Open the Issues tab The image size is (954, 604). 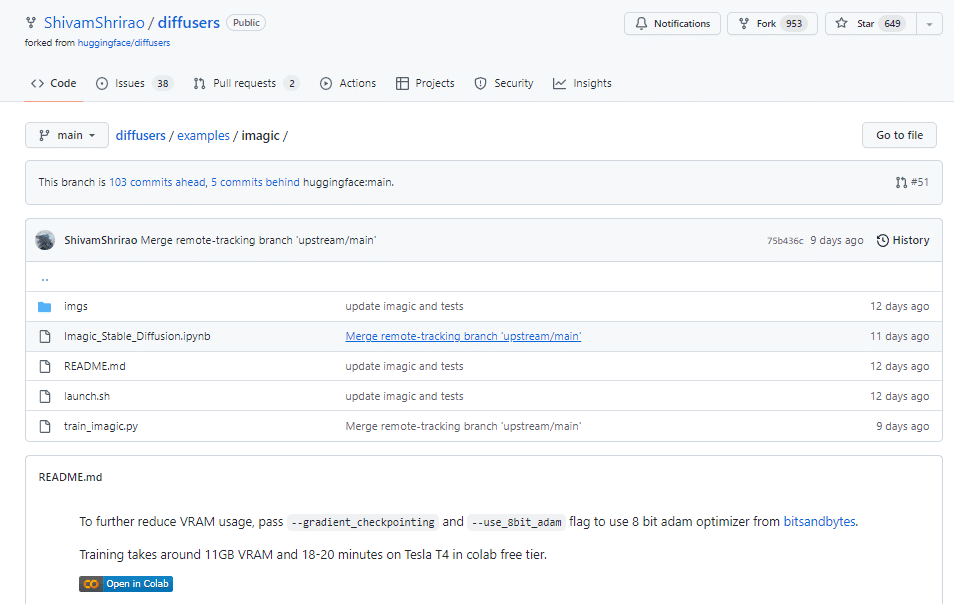pos(134,83)
